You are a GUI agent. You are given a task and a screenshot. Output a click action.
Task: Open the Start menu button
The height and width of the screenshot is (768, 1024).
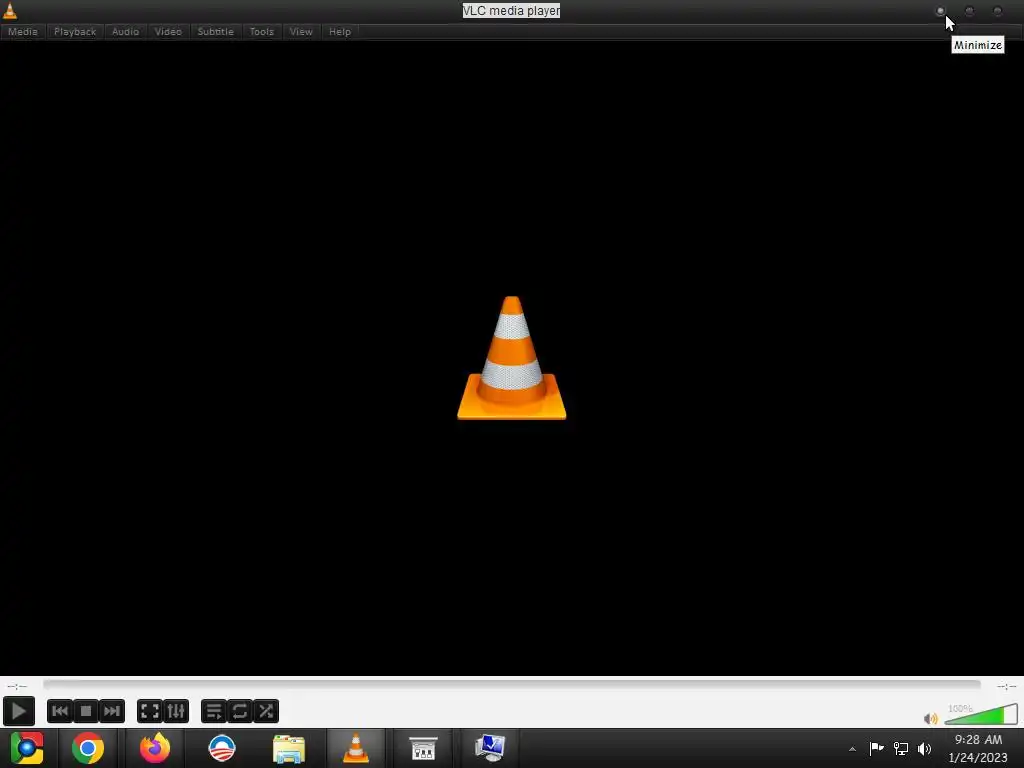[x=27, y=748]
